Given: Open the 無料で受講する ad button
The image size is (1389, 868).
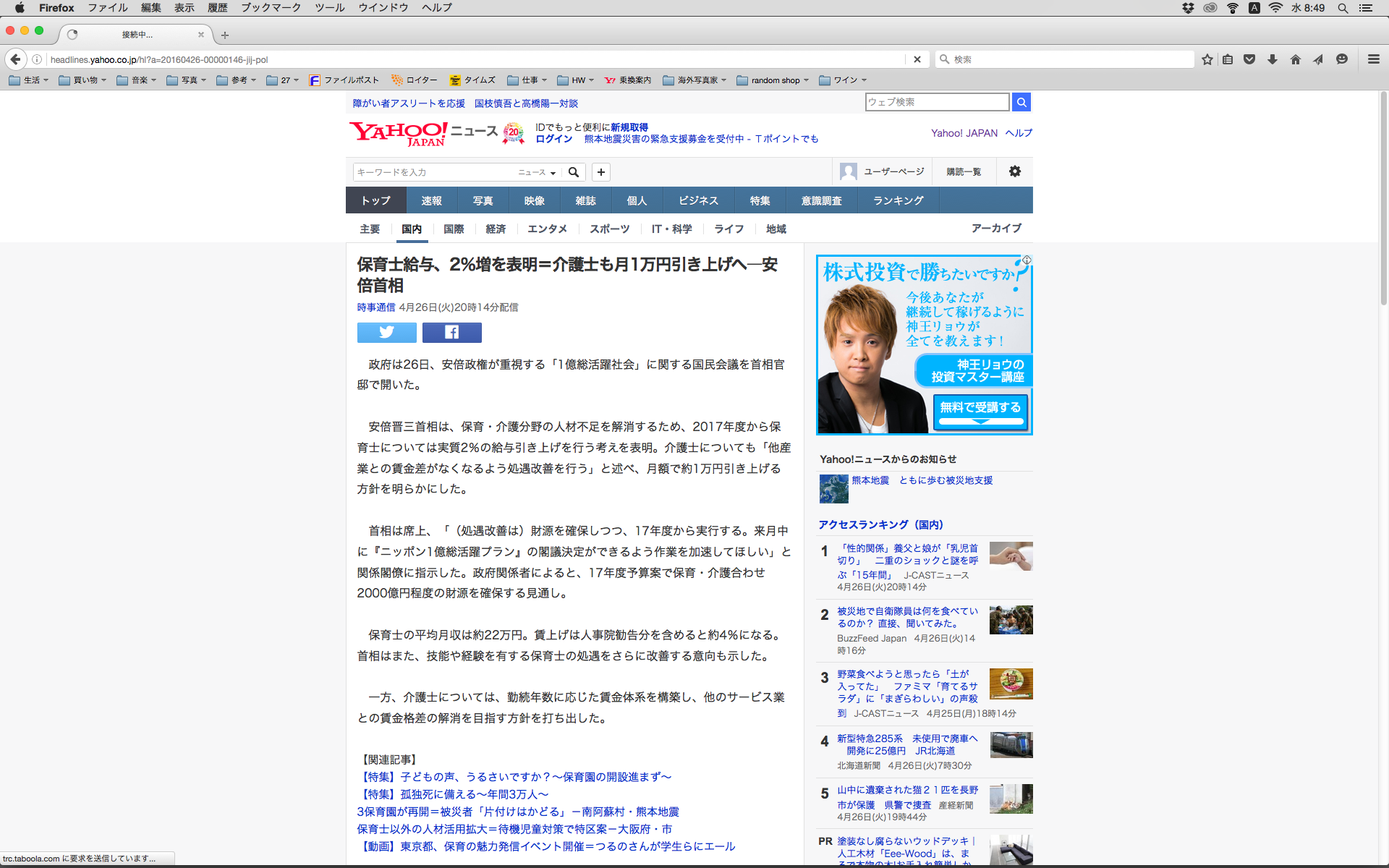Looking at the screenshot, I should pyautogui.click(x=980, y=410).
